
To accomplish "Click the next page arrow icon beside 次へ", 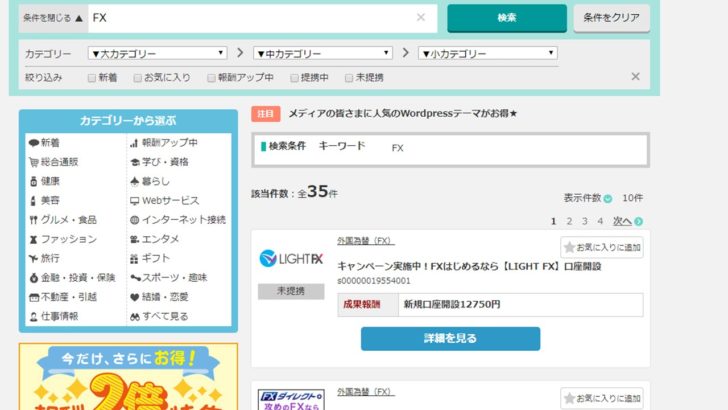I will tap(638, 222).
